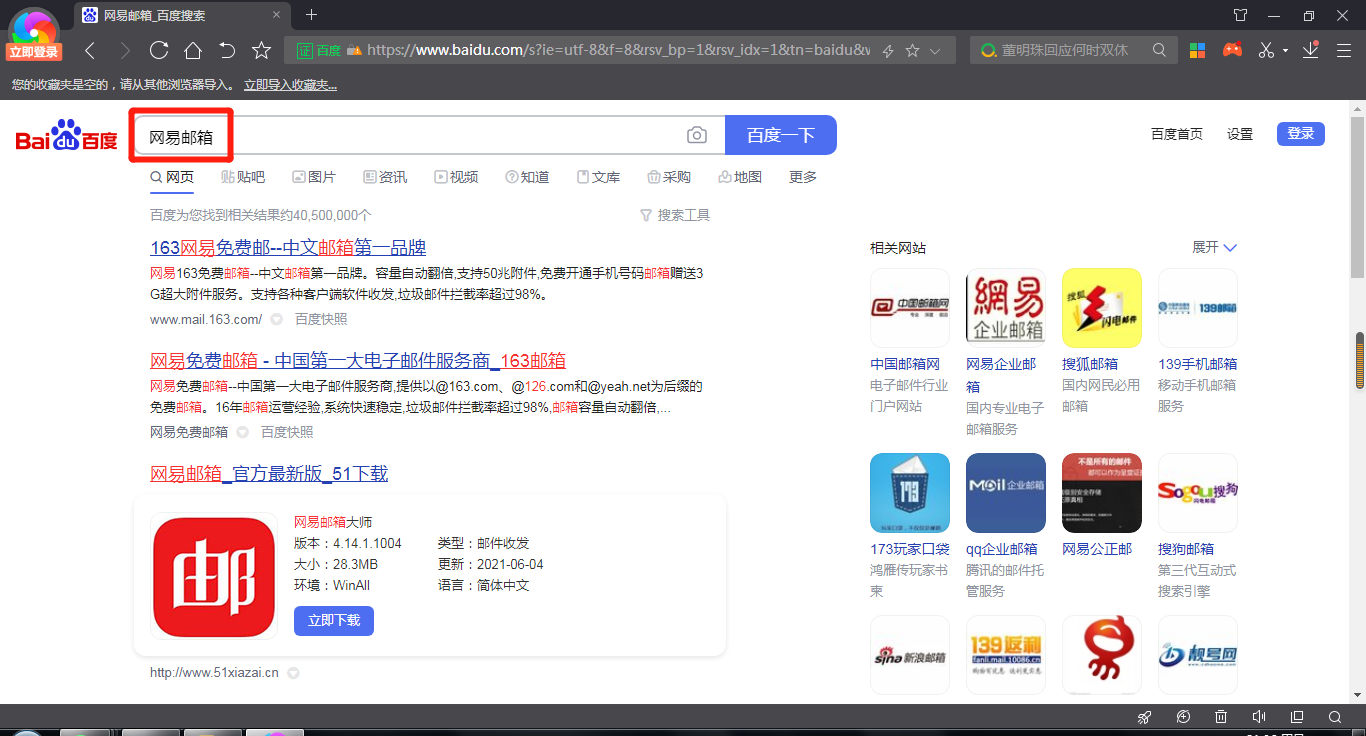The image size is (1366, 736).
Task: Open the 搜索工具 filter options
Action: (x=675, y=215)
